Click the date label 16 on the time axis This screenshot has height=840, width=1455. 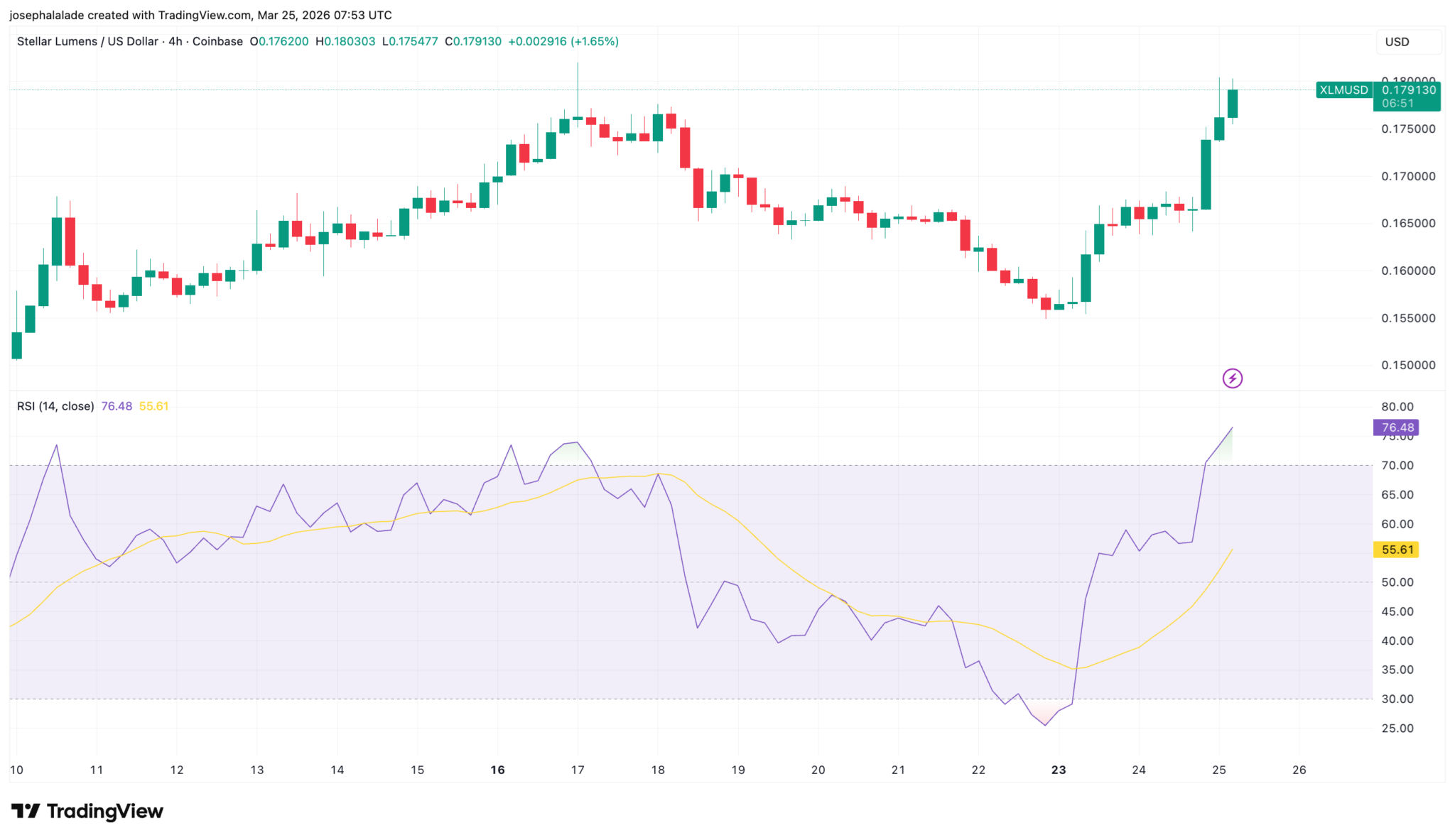(497, 770)
